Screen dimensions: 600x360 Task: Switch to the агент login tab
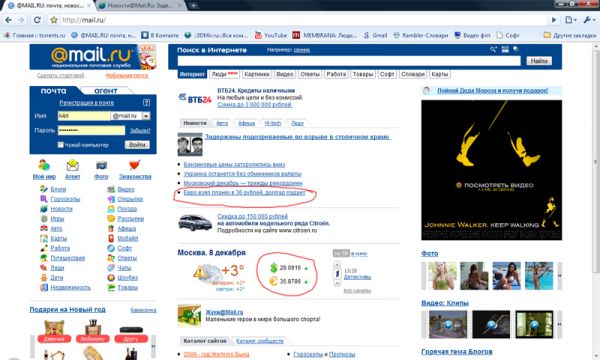click(x=106, y=91)
